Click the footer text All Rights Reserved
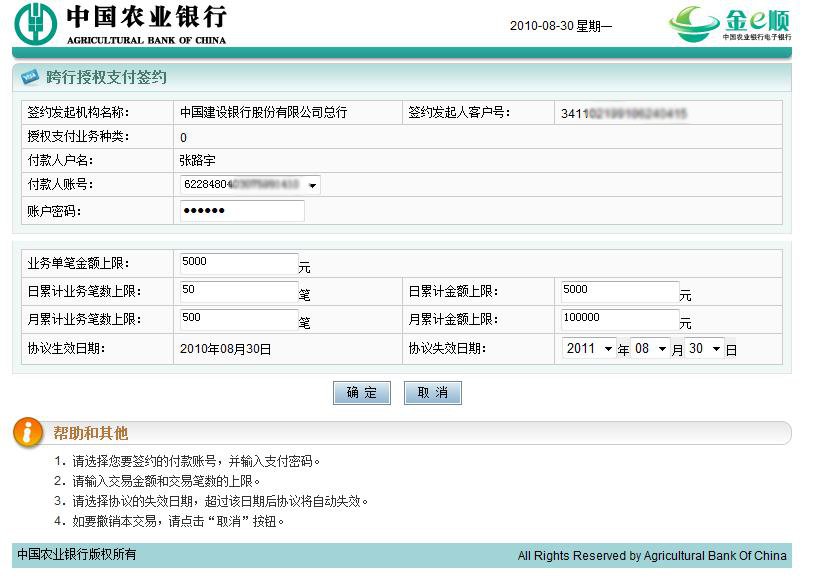Viewport: 829px width, 585px height. click(652, 555)
